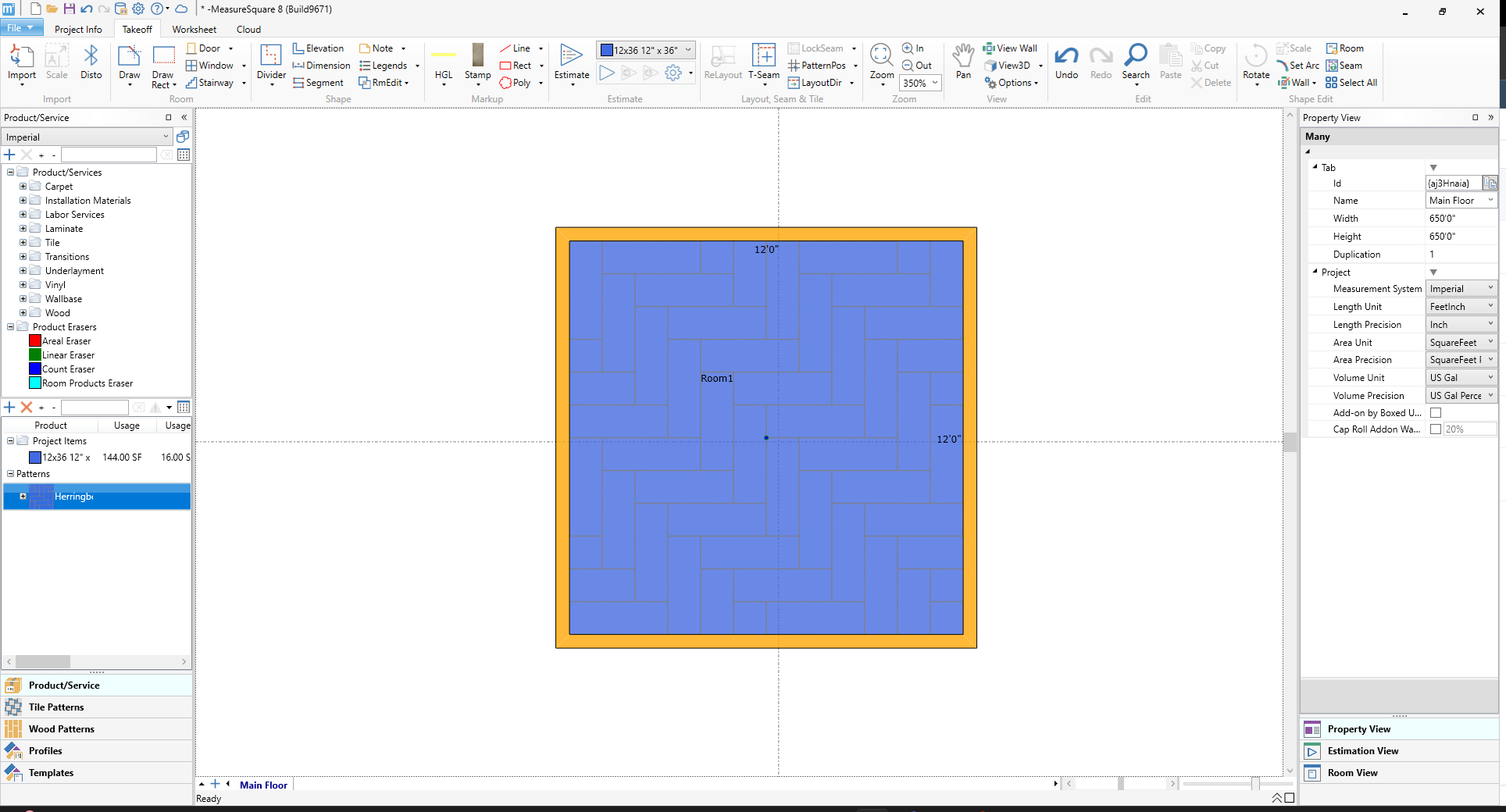Switch to Estimation View
Image resolution: width=1506 pixels, height=812 pixels.
(x=1399, y=751)
